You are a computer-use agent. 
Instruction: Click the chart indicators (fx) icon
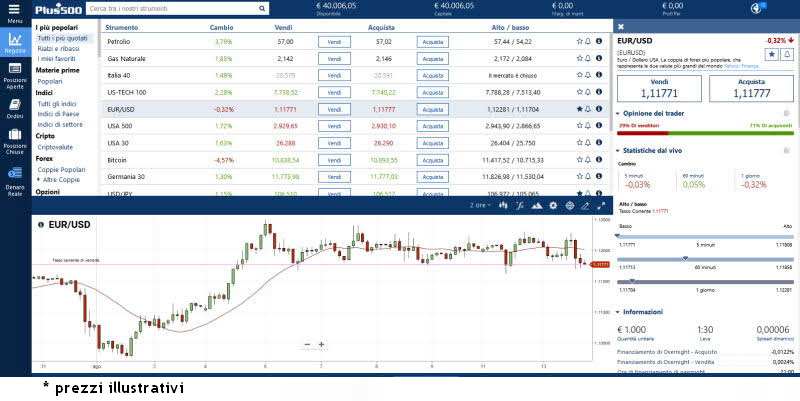(519, 205)
